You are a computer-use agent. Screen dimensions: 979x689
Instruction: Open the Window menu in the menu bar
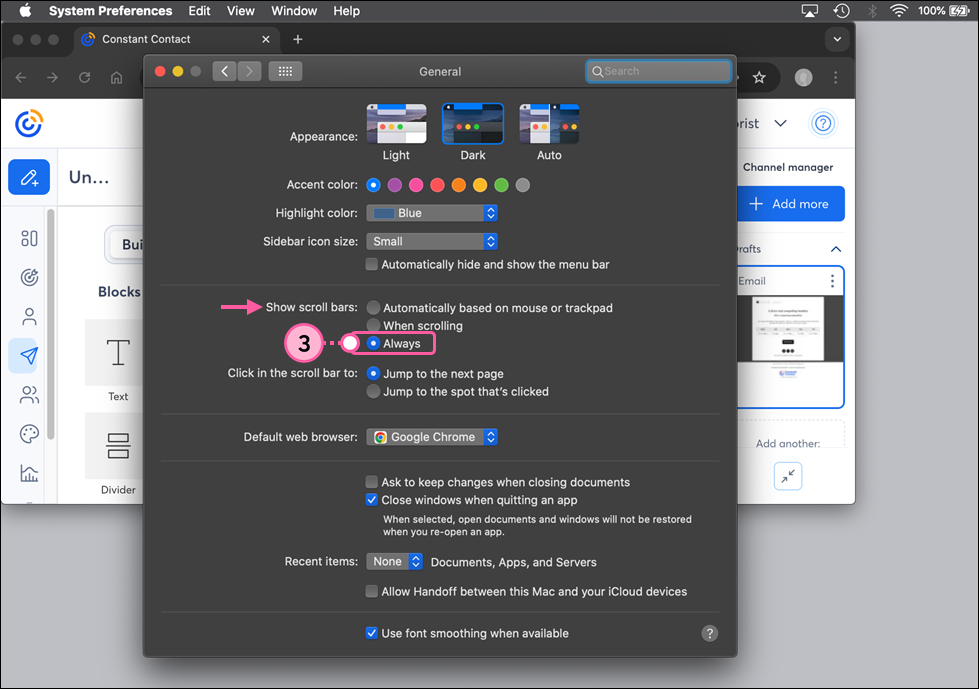(x=293, y=11)
